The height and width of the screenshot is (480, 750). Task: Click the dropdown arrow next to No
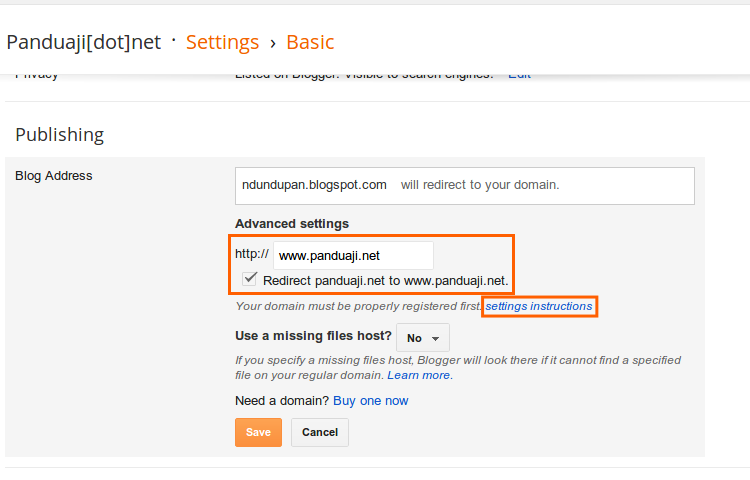[x=435, y=338]
